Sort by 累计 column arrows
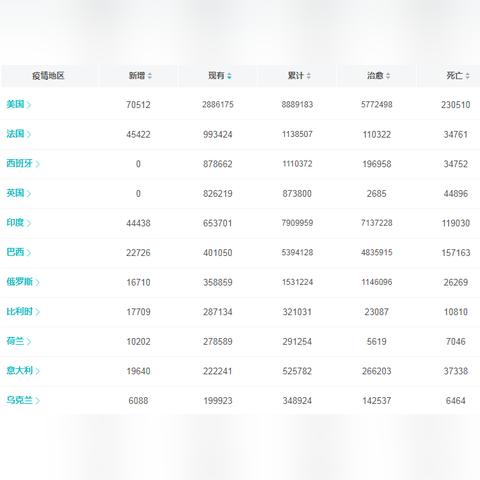Viewport: 480px width, 480px height. click(x=309, y=76)
